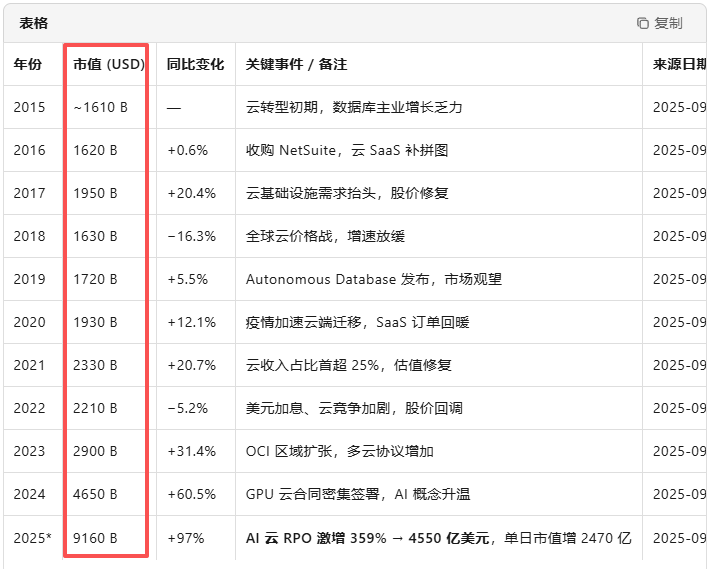Screen dimensions: 713x569
Task: Select the change cell +0.6%
Action: pyautogui.click(x=187, y=150)
